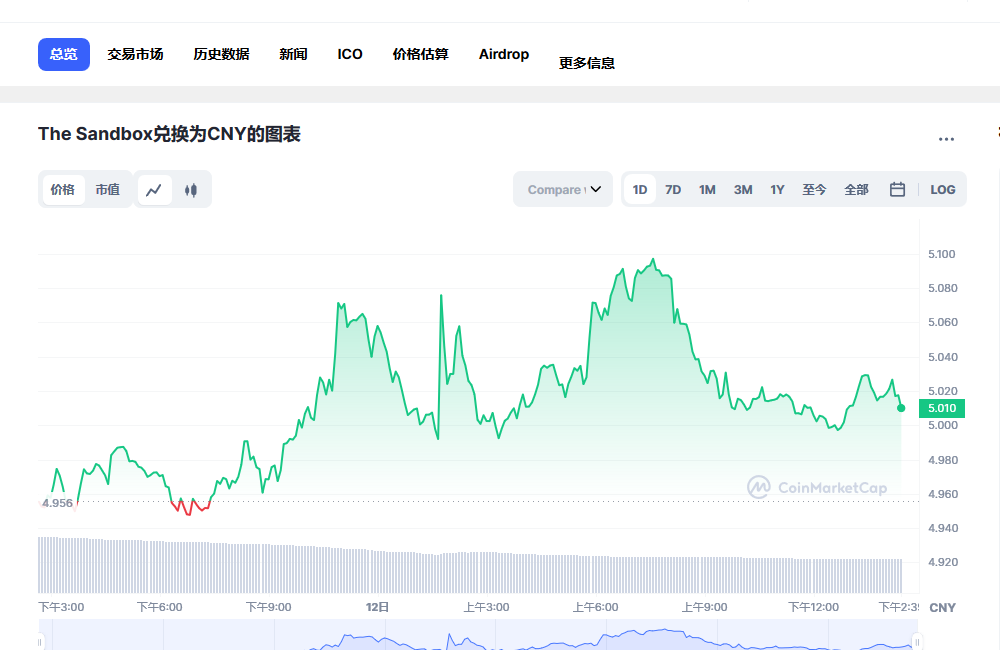Open the 交易市场 tab

pos(135,54)
